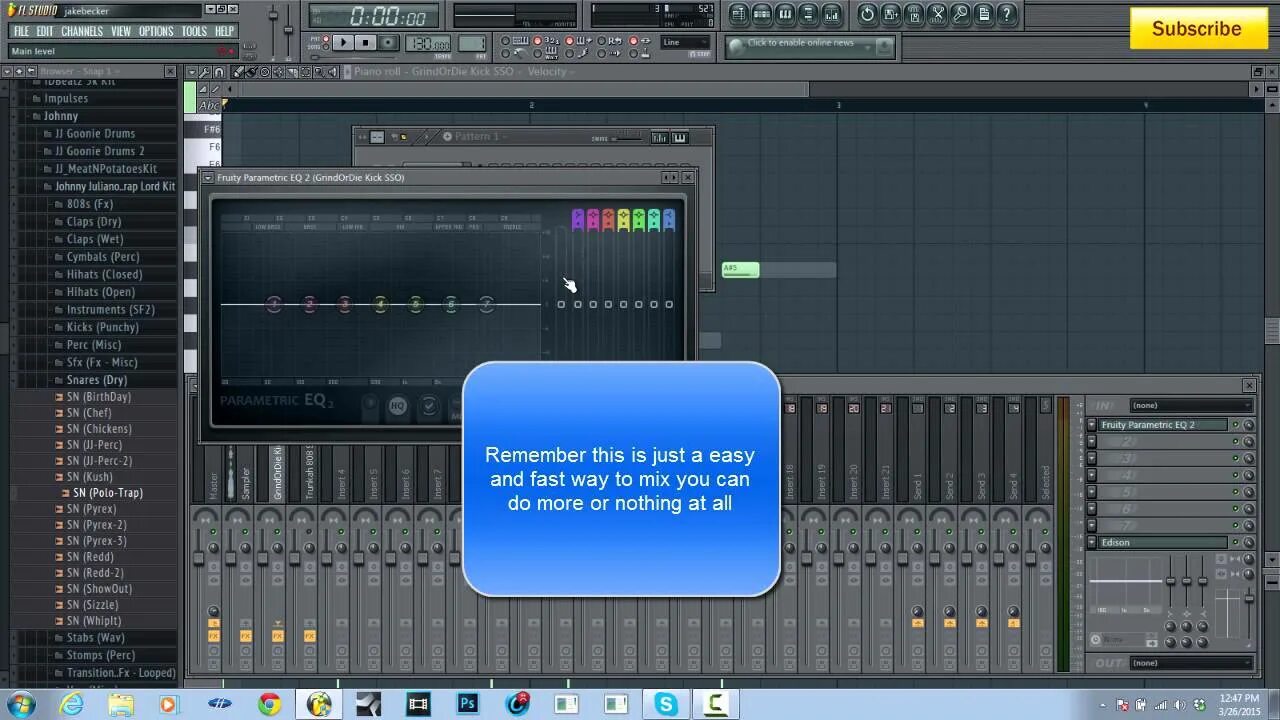Open mixer IN (none) input dropdown
Screen dimensions: 1280x720
pos(1191,405)
